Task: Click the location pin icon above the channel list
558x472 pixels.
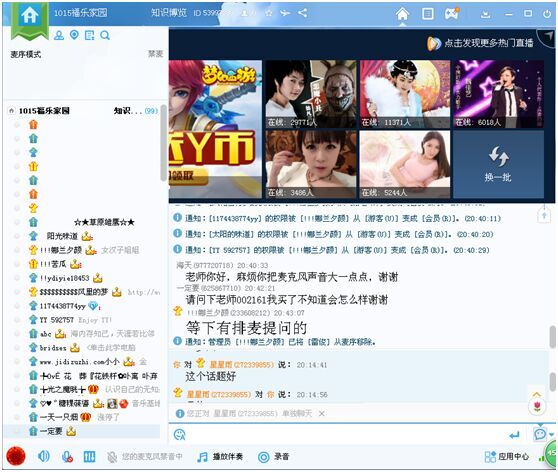Action: click(x=74, y=35)
